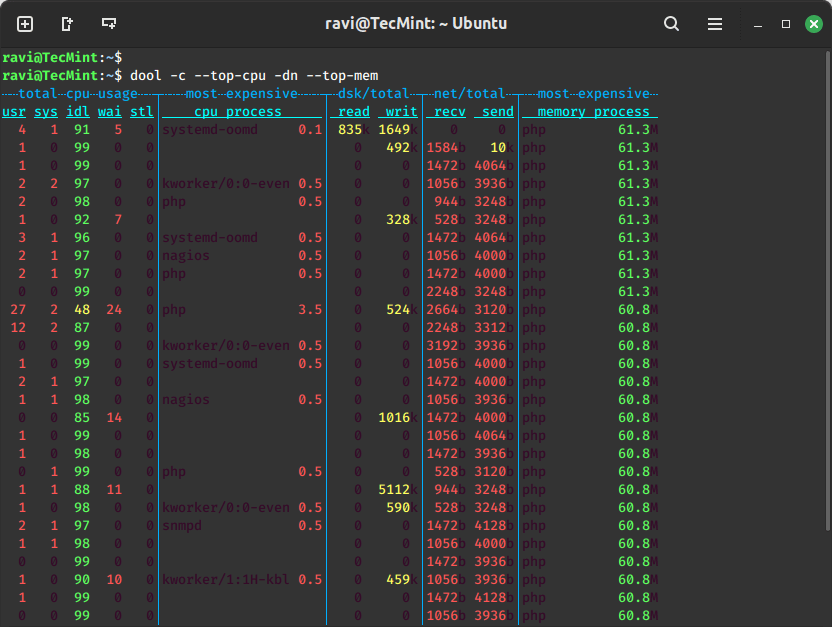The width and height of the screenshot is (832, 627).
Task: Click the 'kworker/1:1H-kbl' process entry
Action: click(226, 579)
